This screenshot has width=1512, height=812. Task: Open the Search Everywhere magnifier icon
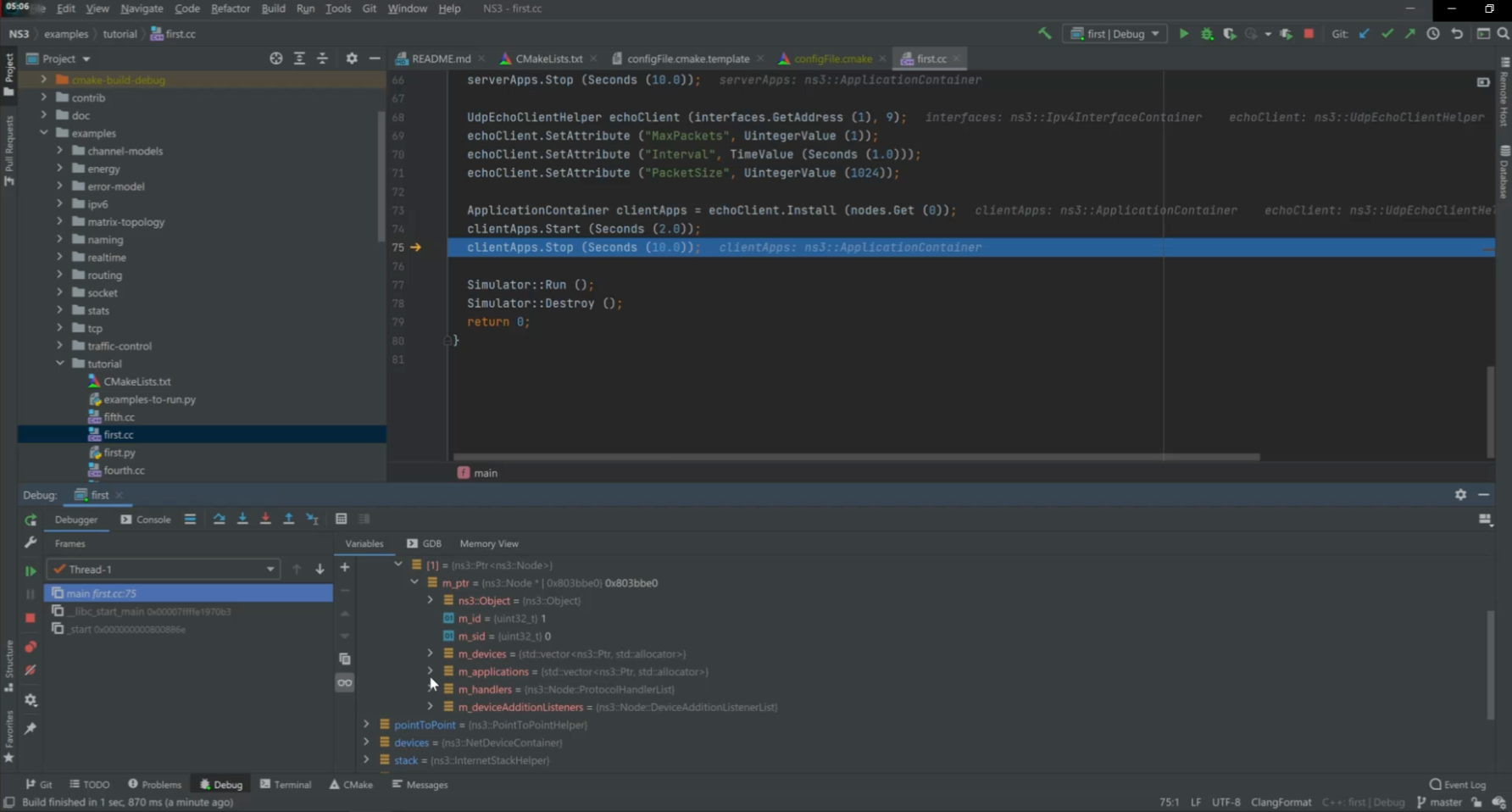pos(1503,34)
